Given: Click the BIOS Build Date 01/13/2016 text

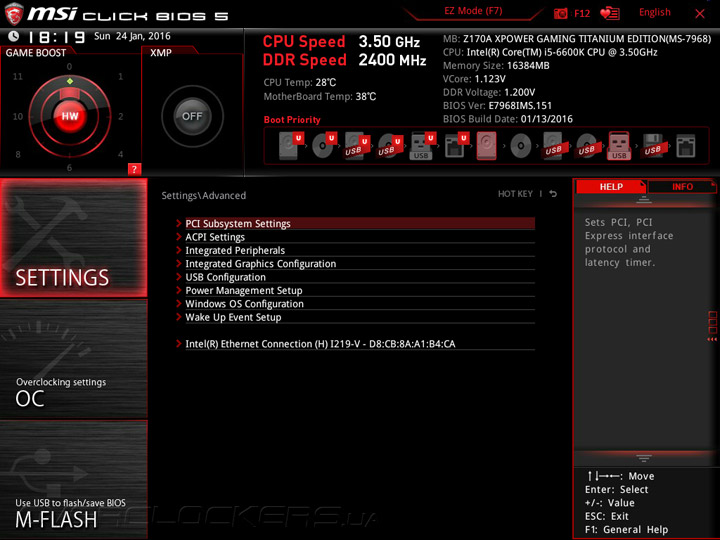Looking at the screenshot, I should (x=507, y=119).
